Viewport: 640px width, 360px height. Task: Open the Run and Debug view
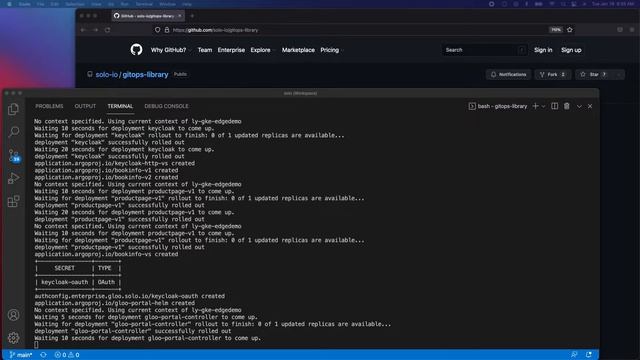point(13,178)
